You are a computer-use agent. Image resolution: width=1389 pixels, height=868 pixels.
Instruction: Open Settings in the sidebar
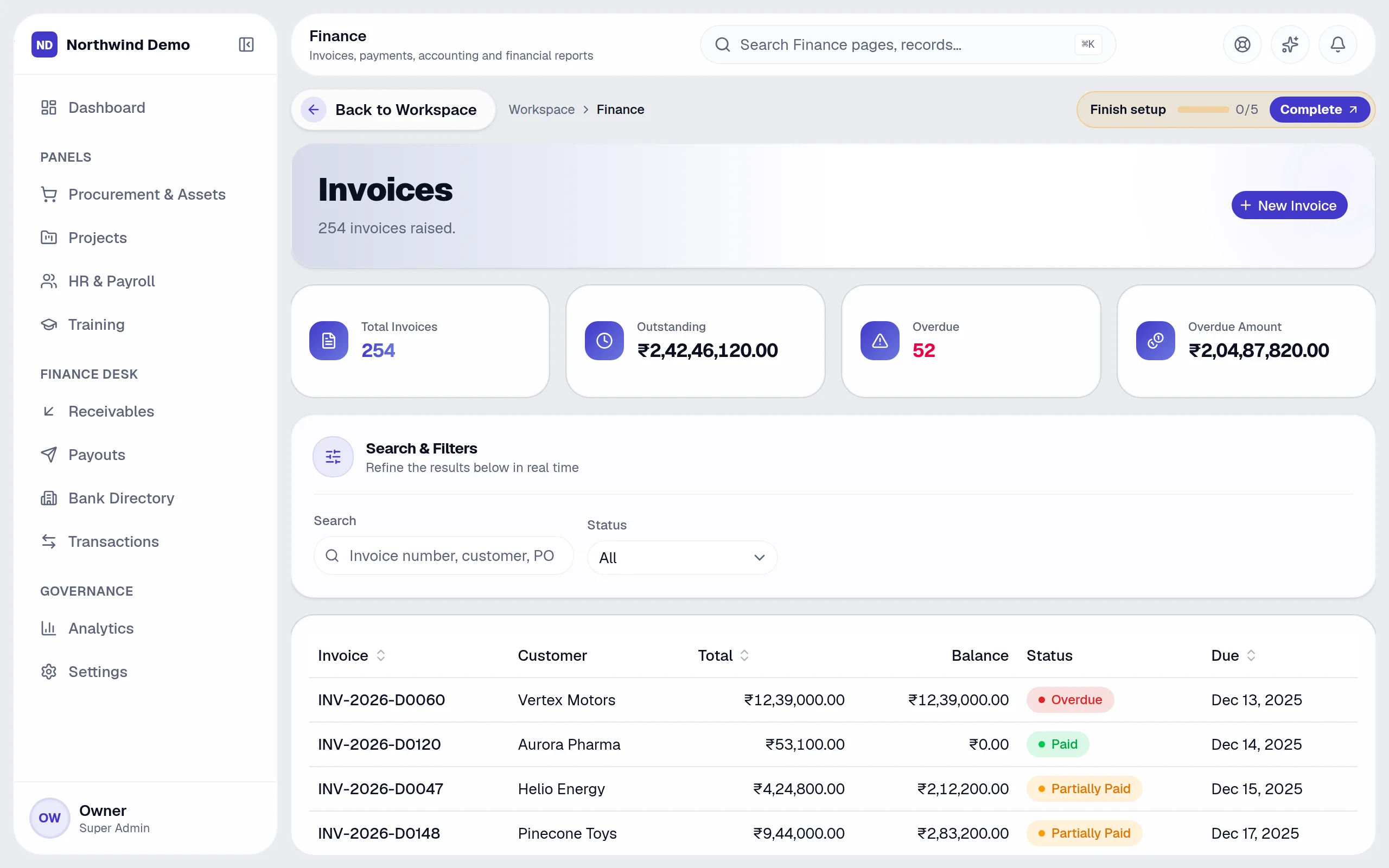point(145,672)
